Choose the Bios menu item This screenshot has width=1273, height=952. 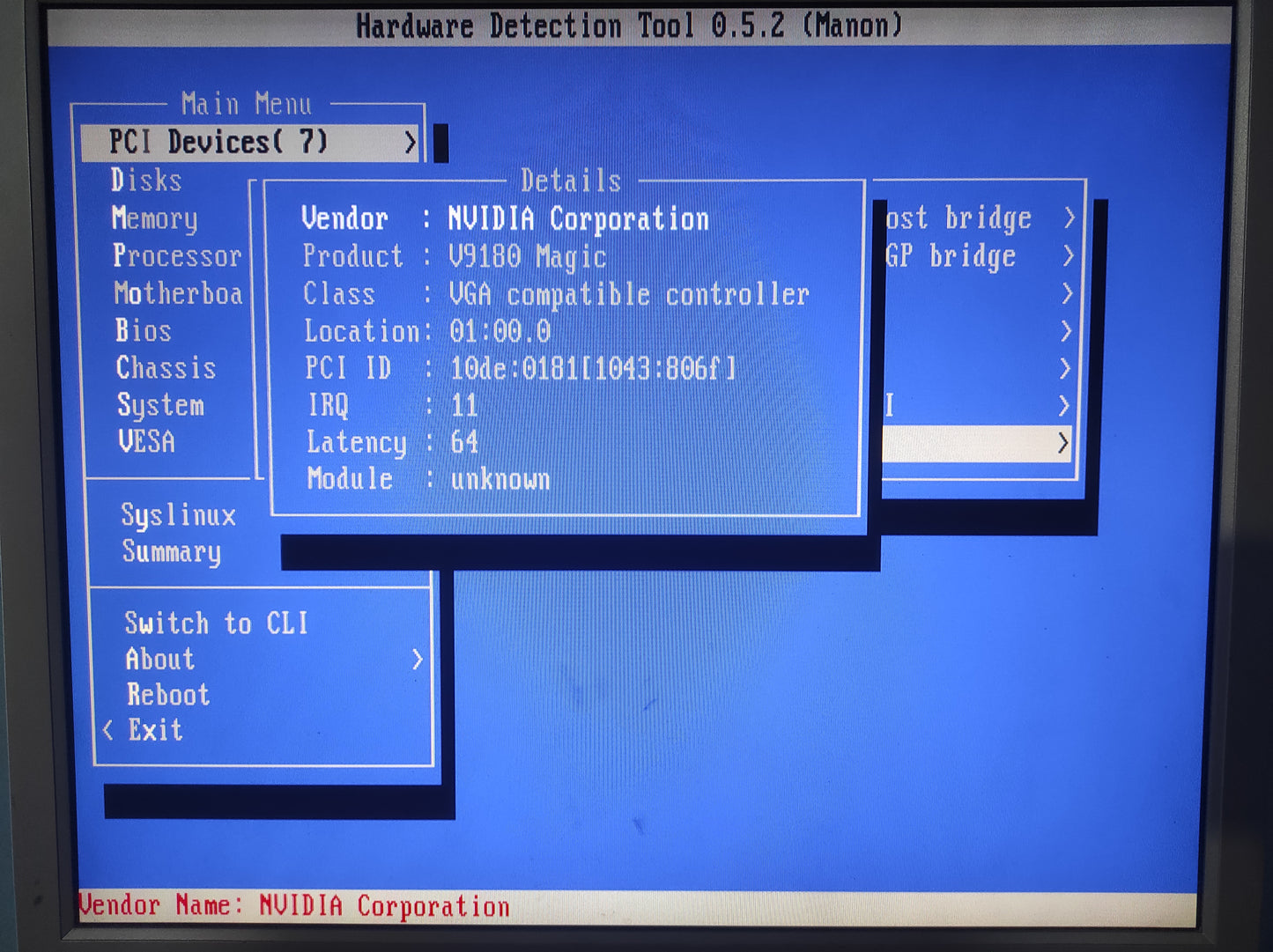click(143, 331)
